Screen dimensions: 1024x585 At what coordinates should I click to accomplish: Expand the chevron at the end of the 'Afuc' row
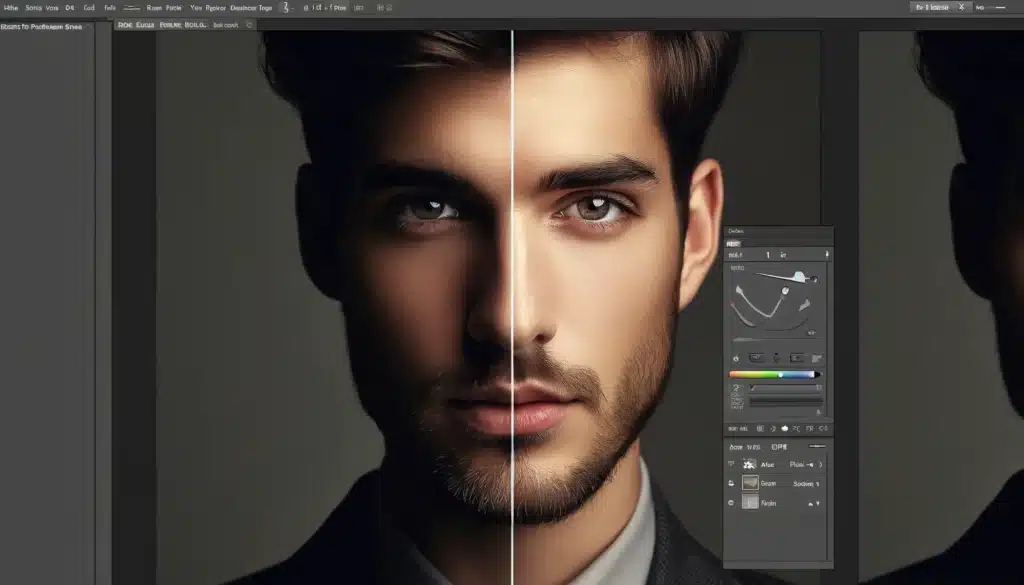(x=821, y=464)
